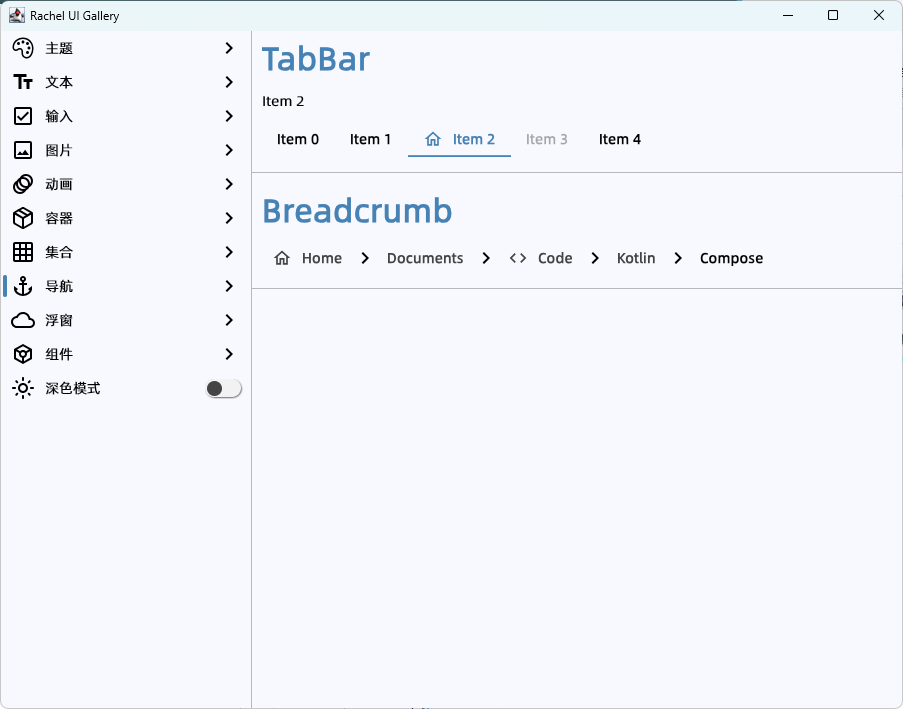
Task: Click the box icon beside 容器
Action: tap(23, 218)
